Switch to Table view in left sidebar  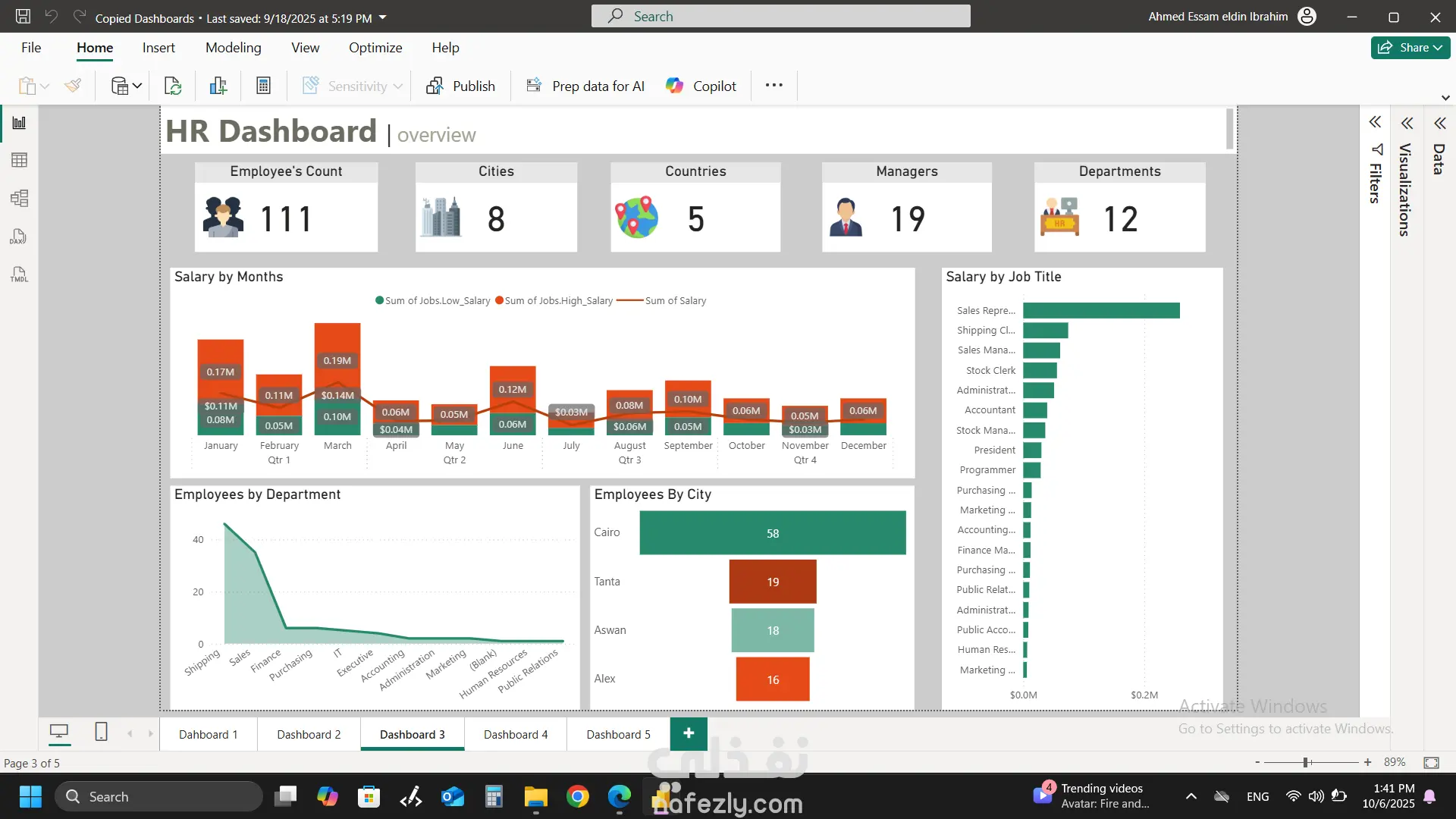(19, 160)
